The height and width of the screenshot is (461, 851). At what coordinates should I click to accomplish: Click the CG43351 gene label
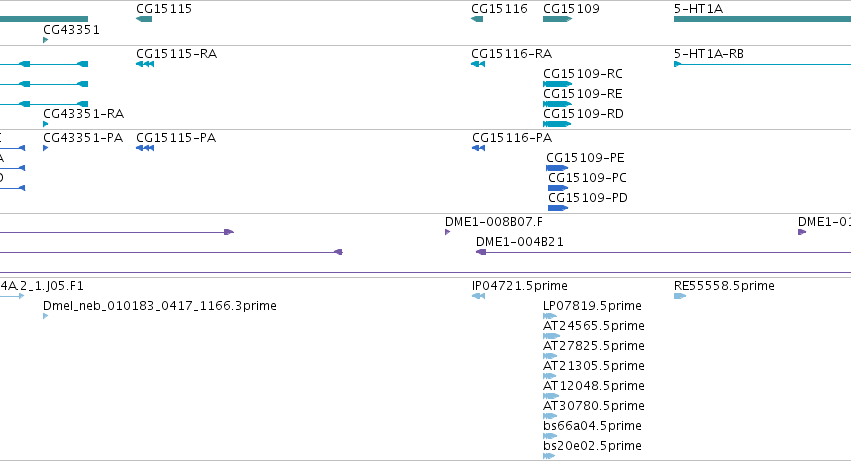(71, 29)
